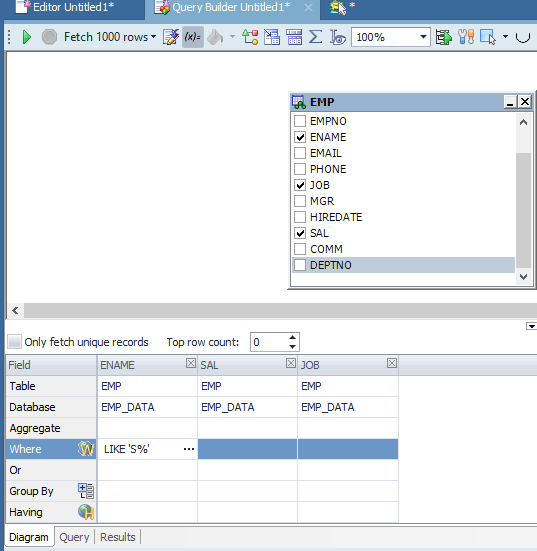Expand the 100% zoom combo box
Viewport: 537px width, 551px height.
[x=423, y=37]
